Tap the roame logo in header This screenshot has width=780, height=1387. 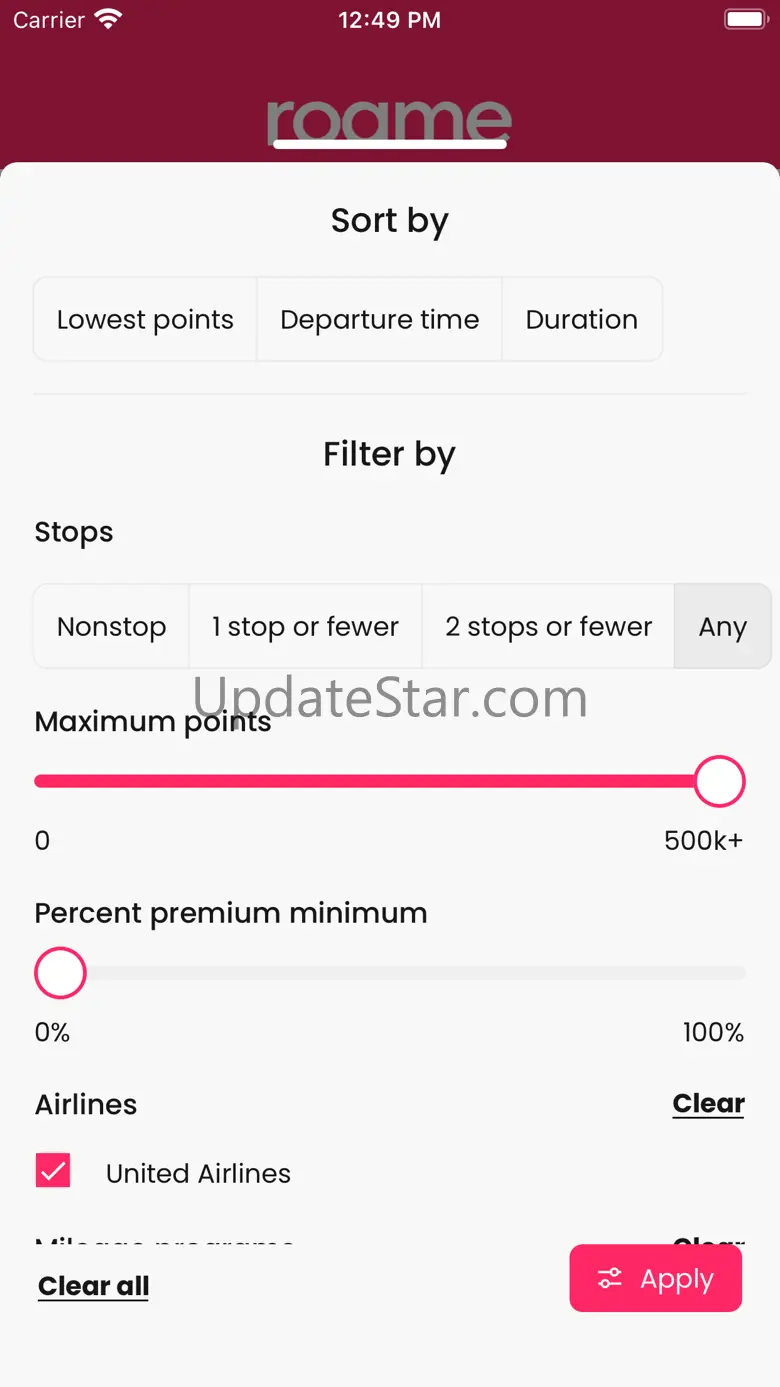[x=389, y=118]
